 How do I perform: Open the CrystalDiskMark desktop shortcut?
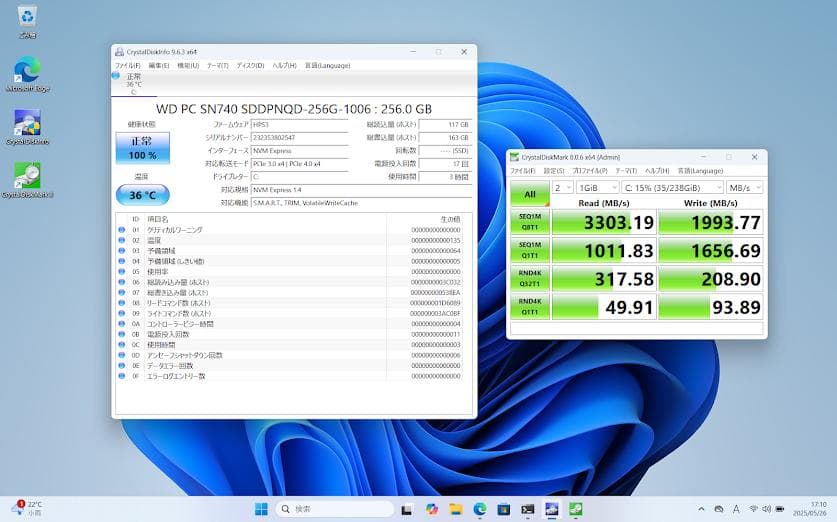pos(27,180)
